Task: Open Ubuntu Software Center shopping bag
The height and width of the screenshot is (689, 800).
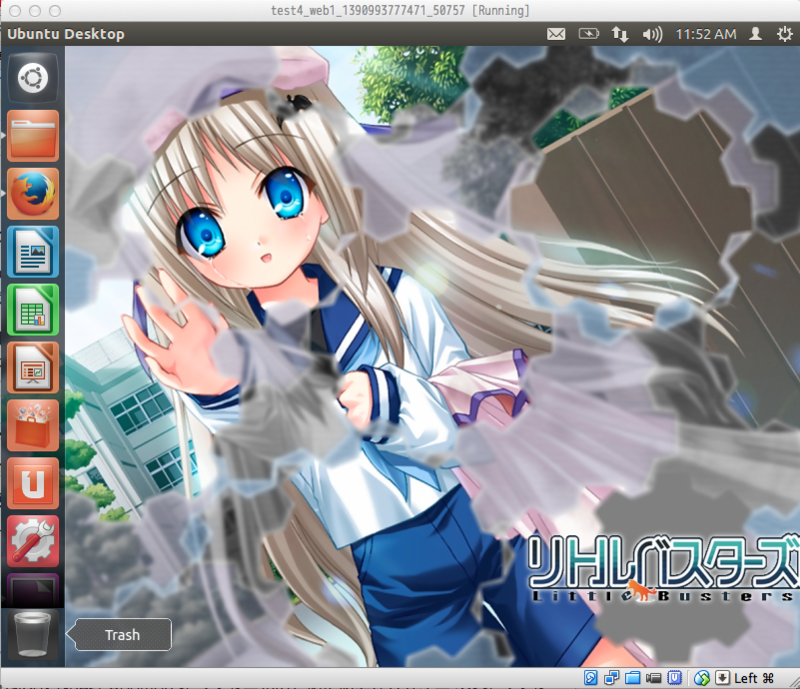Action: [x=33, y=425]
